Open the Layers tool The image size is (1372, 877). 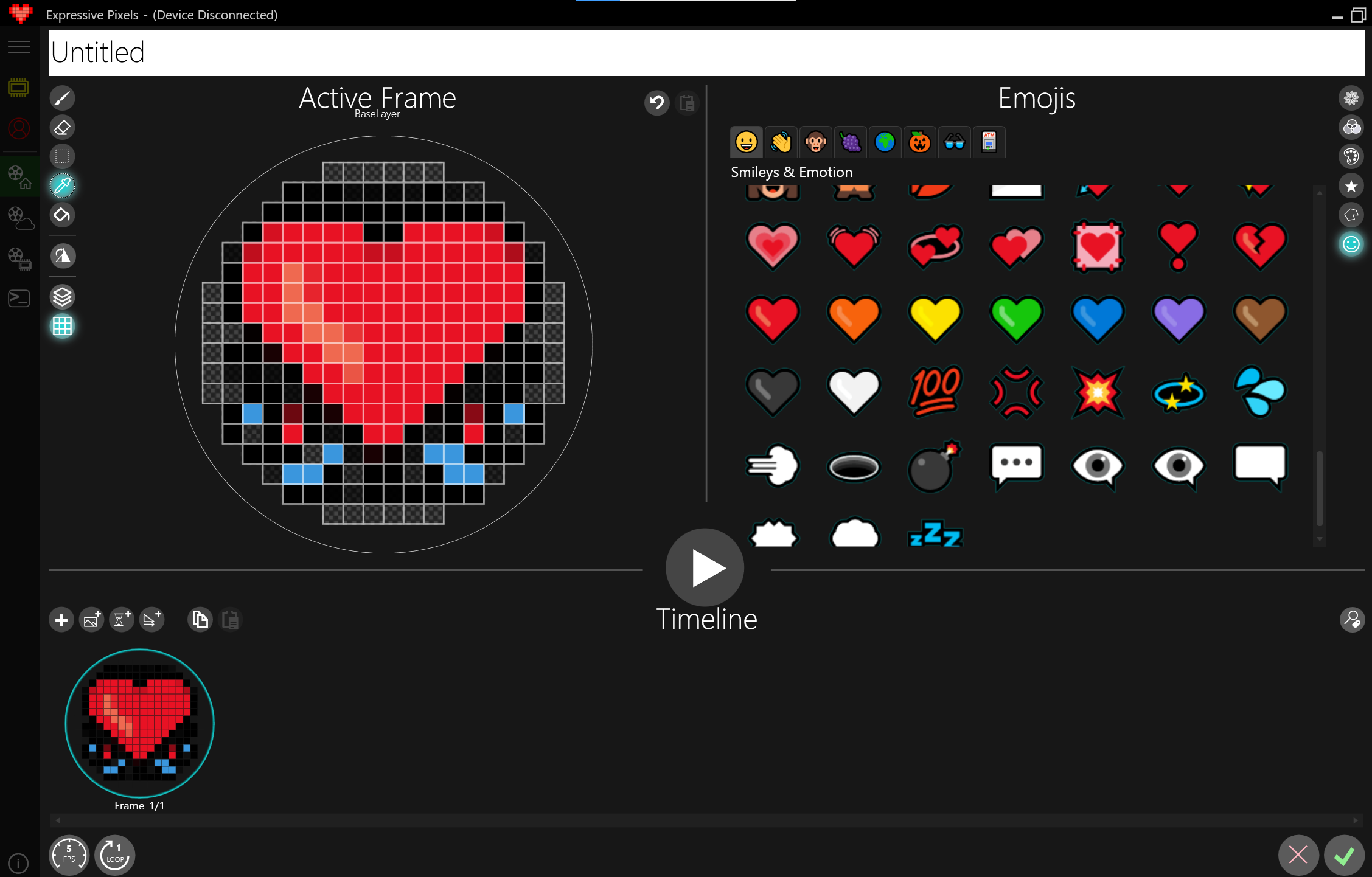click(x=62, y=297)
